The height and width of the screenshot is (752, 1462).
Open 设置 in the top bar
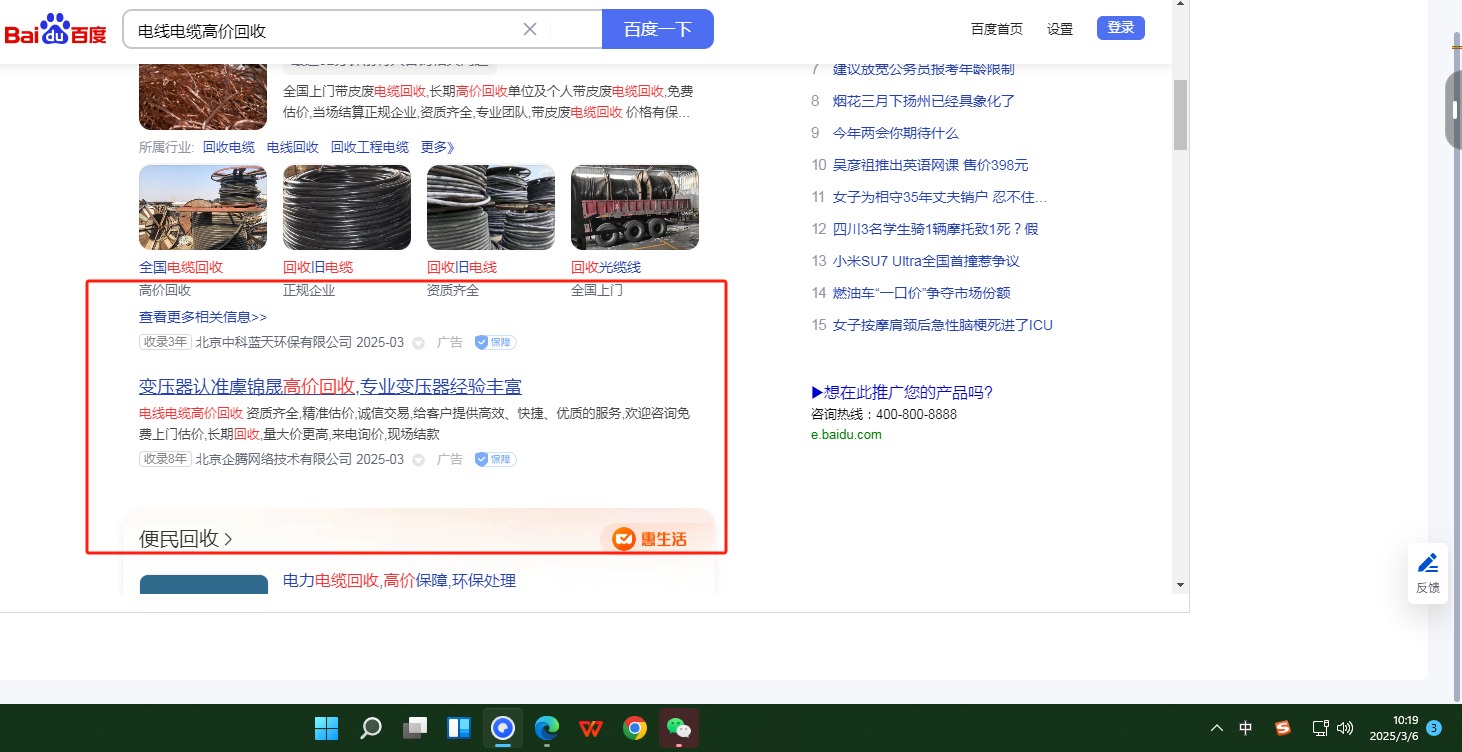(1060, 29)
